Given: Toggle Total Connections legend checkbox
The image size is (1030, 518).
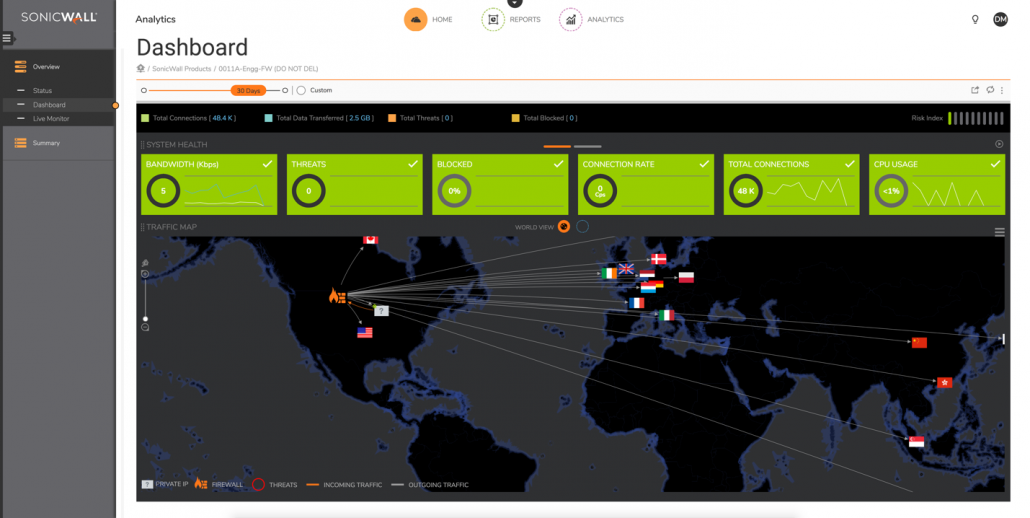Looking at the screenshot, I should [x=145, y=118].
